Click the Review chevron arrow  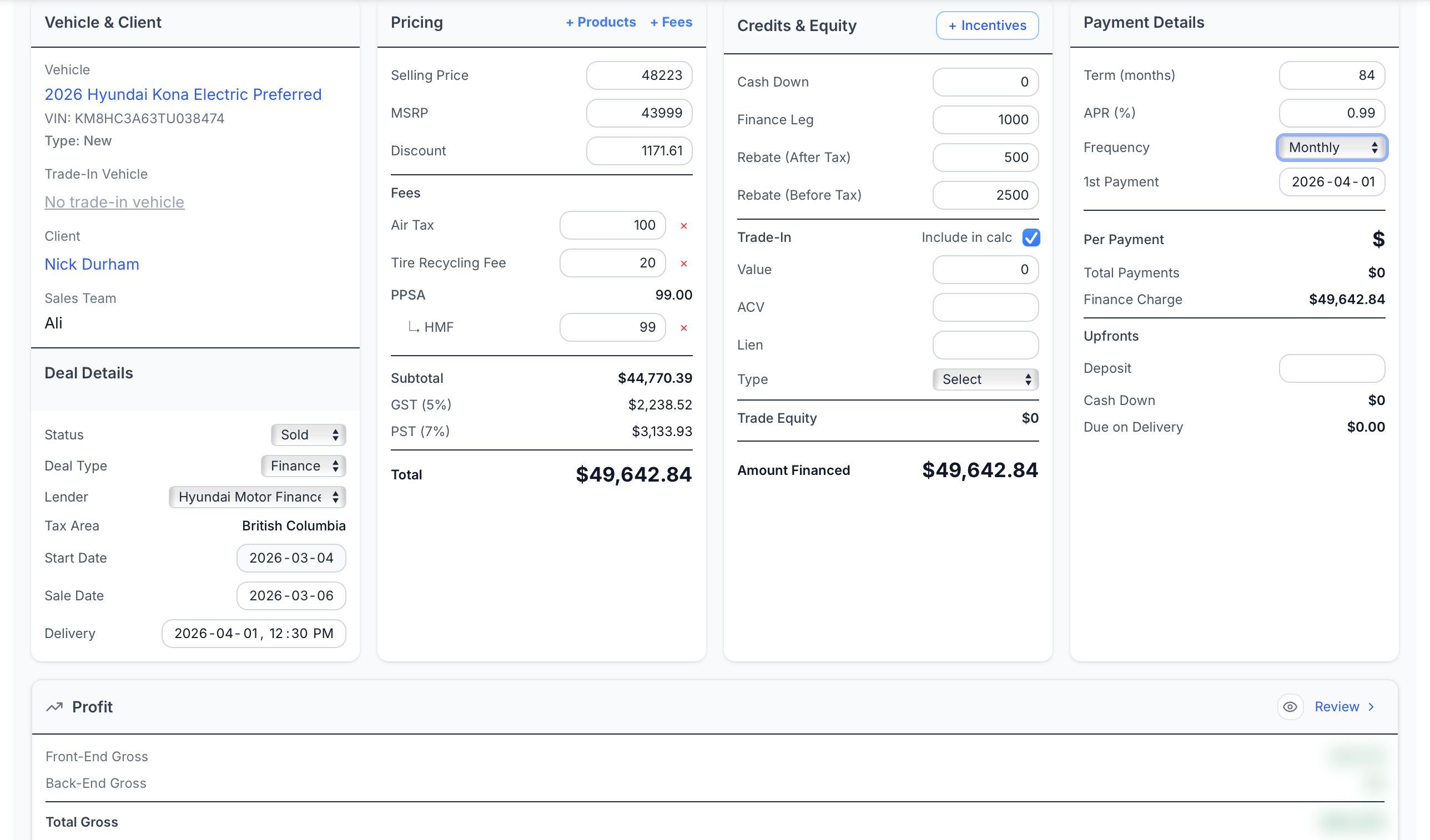pos(1372,707)
